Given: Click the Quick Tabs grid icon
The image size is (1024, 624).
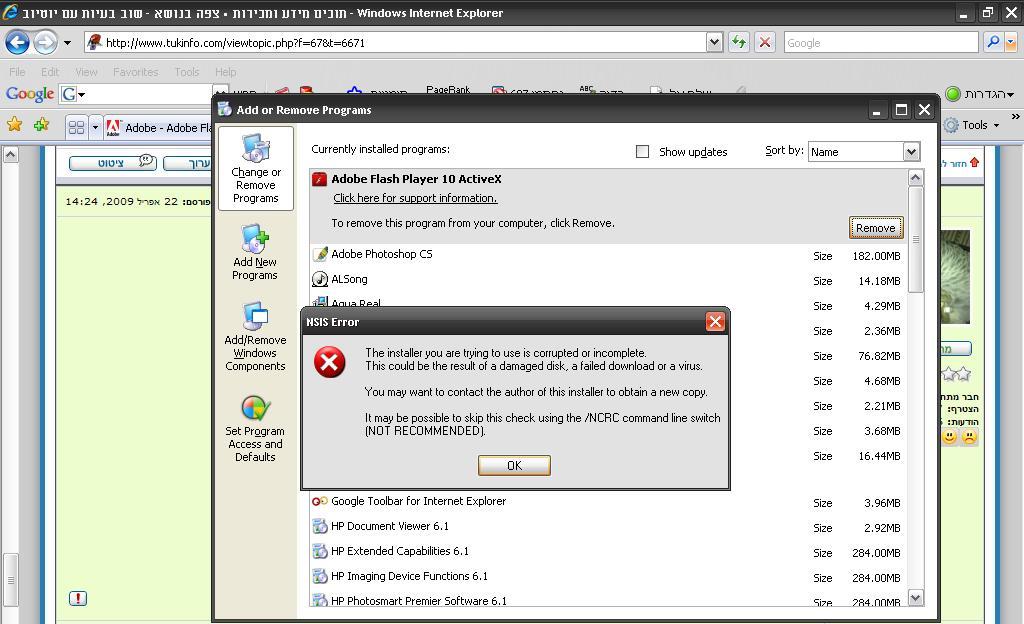Looking at the screenshot, I should (76, 127).
